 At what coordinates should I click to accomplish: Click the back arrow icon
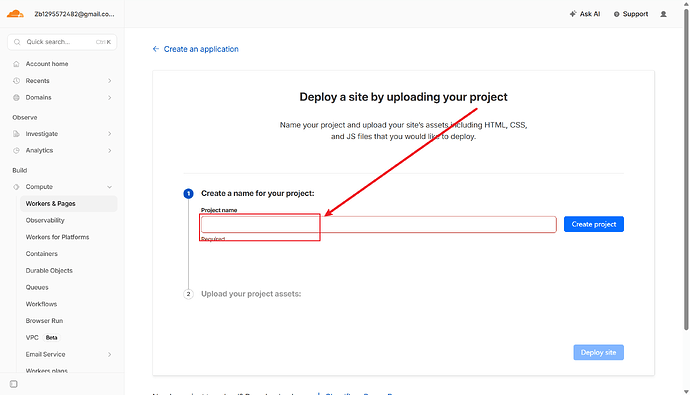point(156,49)
